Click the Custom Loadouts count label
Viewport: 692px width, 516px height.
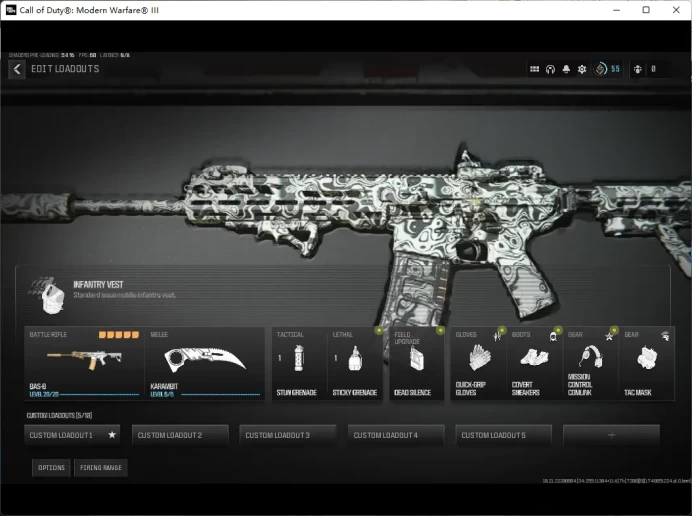pyautogui.click(x=59, y=415)
